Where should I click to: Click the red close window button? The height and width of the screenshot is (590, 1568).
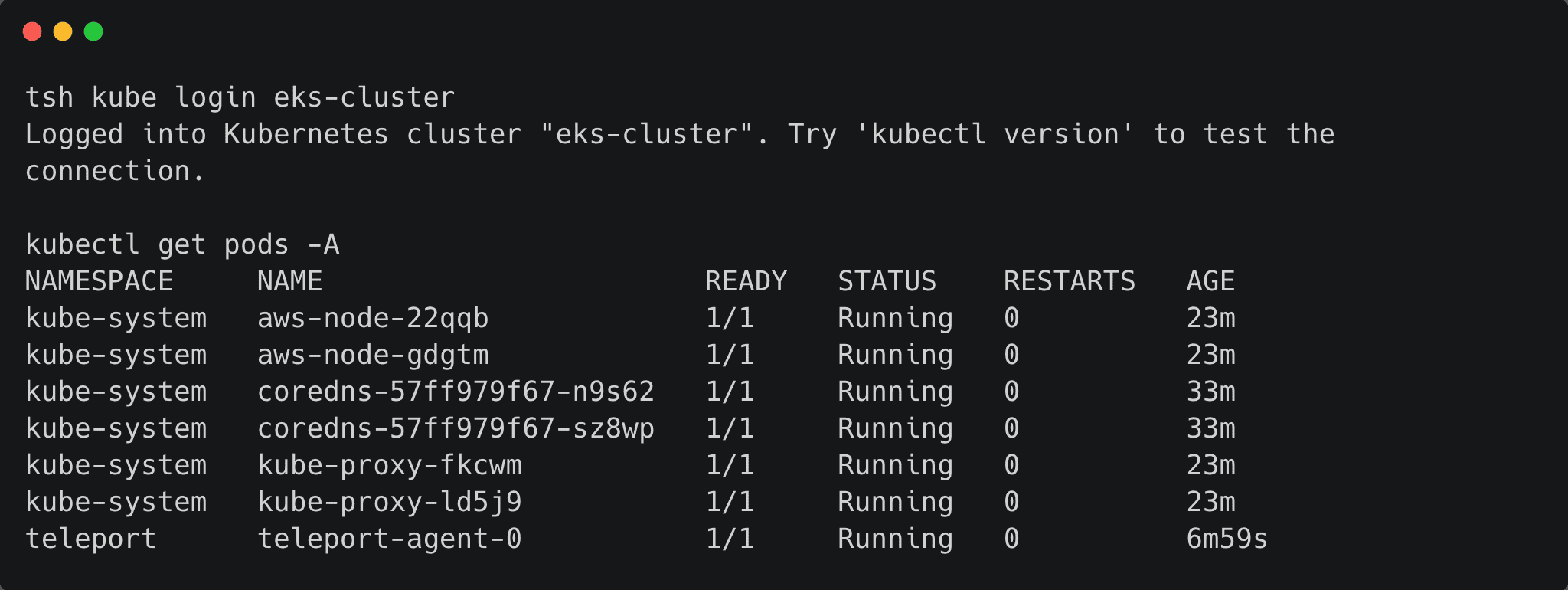click(32, 31)
